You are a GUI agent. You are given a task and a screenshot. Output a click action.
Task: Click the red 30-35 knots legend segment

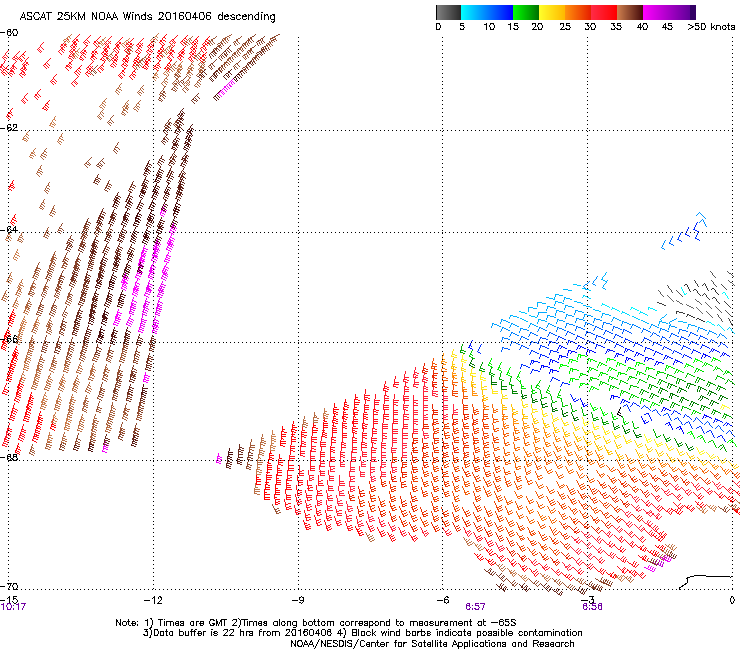point(604,12)
